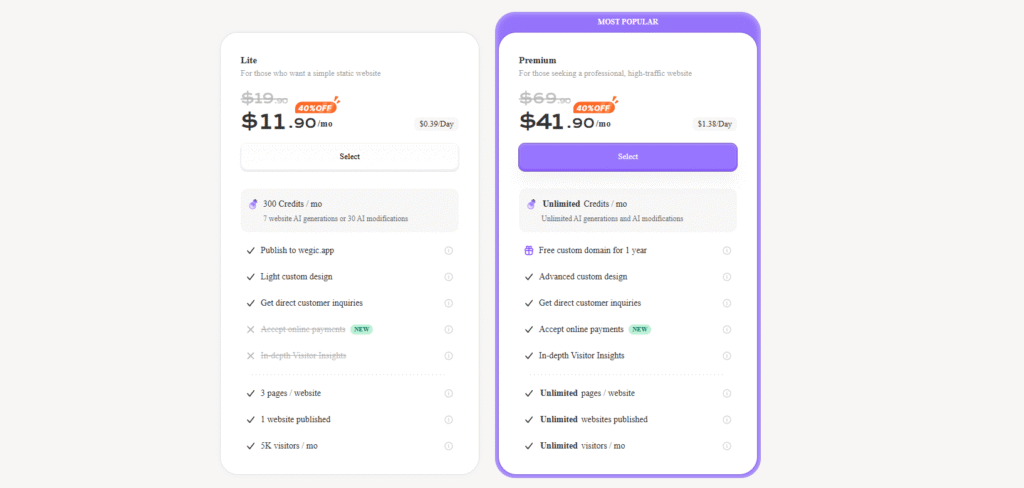Click info icon beside 3 pages / website
The height and width of the screenshot is (488, 1024).
pyautogui.click(x=449, y=393)
